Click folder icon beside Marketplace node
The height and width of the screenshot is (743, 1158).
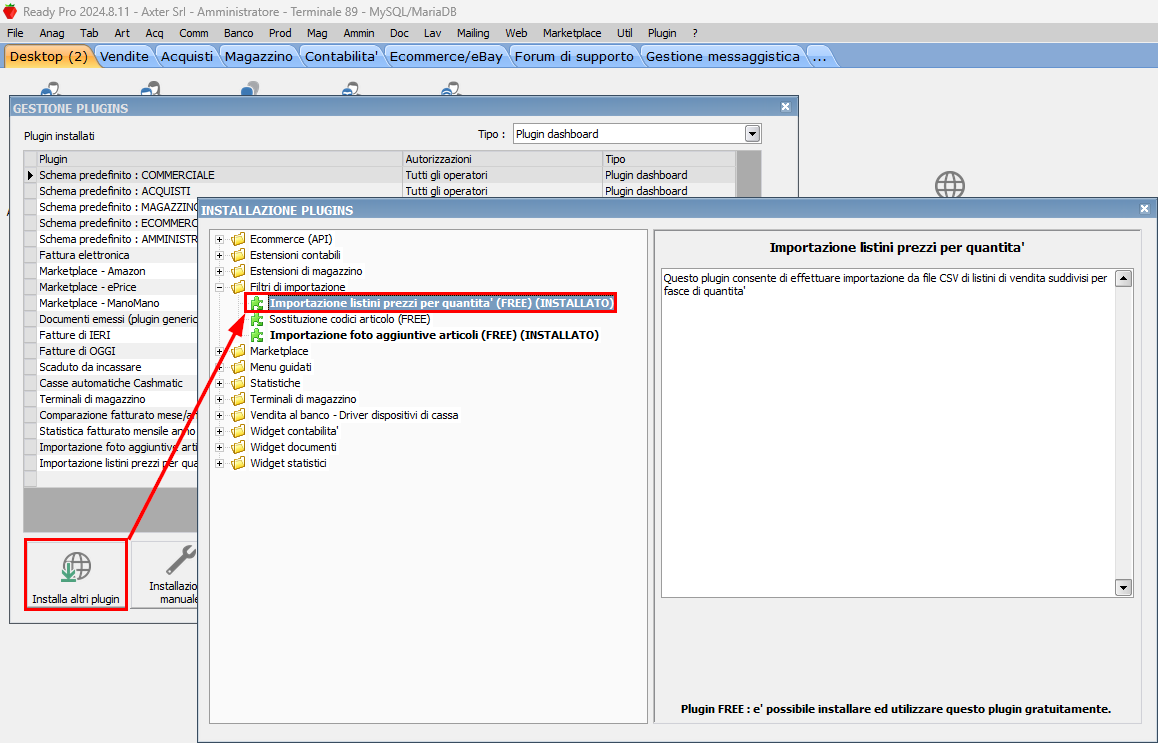pyautogui.click(x=238, y=352)
